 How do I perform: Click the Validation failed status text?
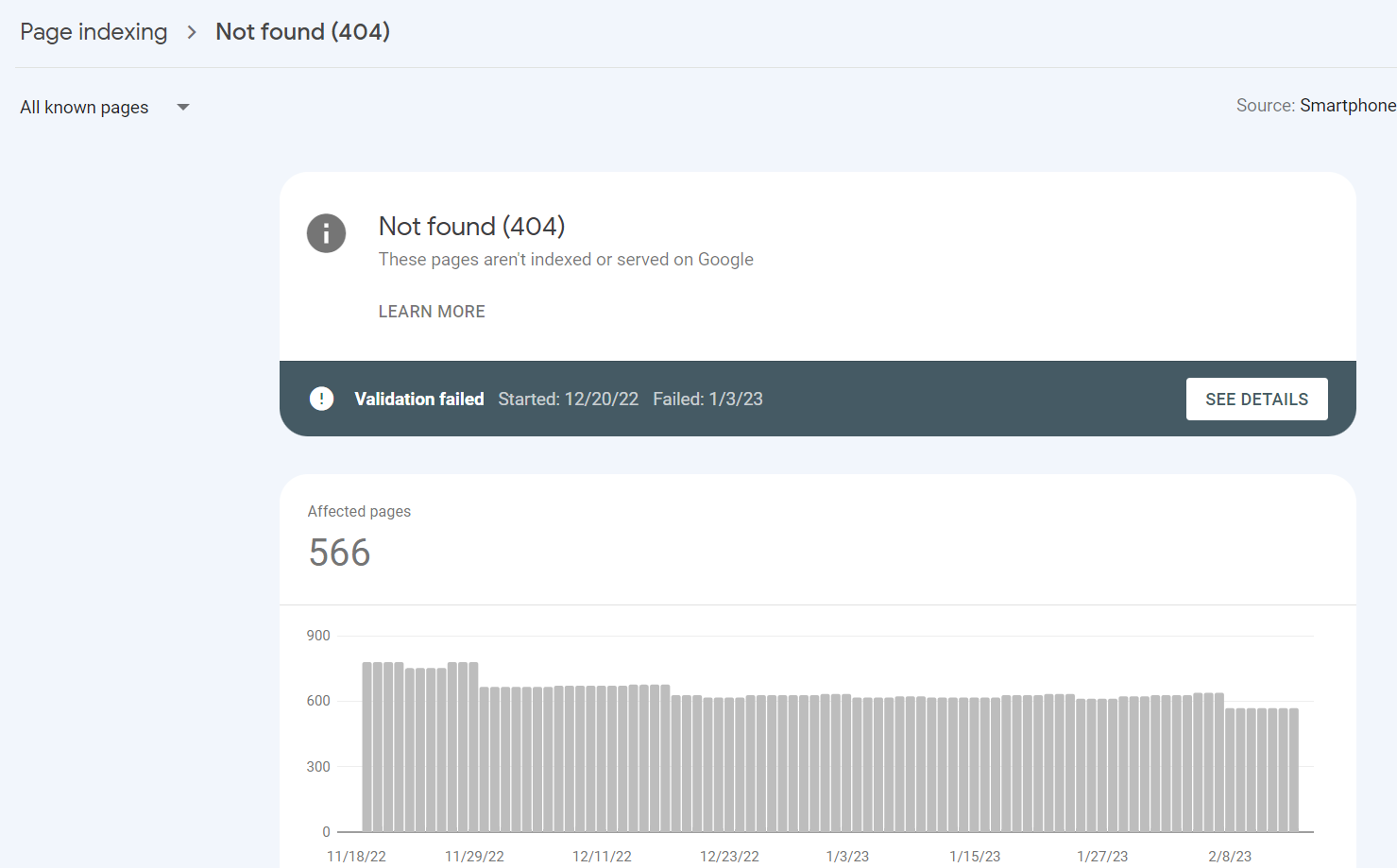[419, 400]
